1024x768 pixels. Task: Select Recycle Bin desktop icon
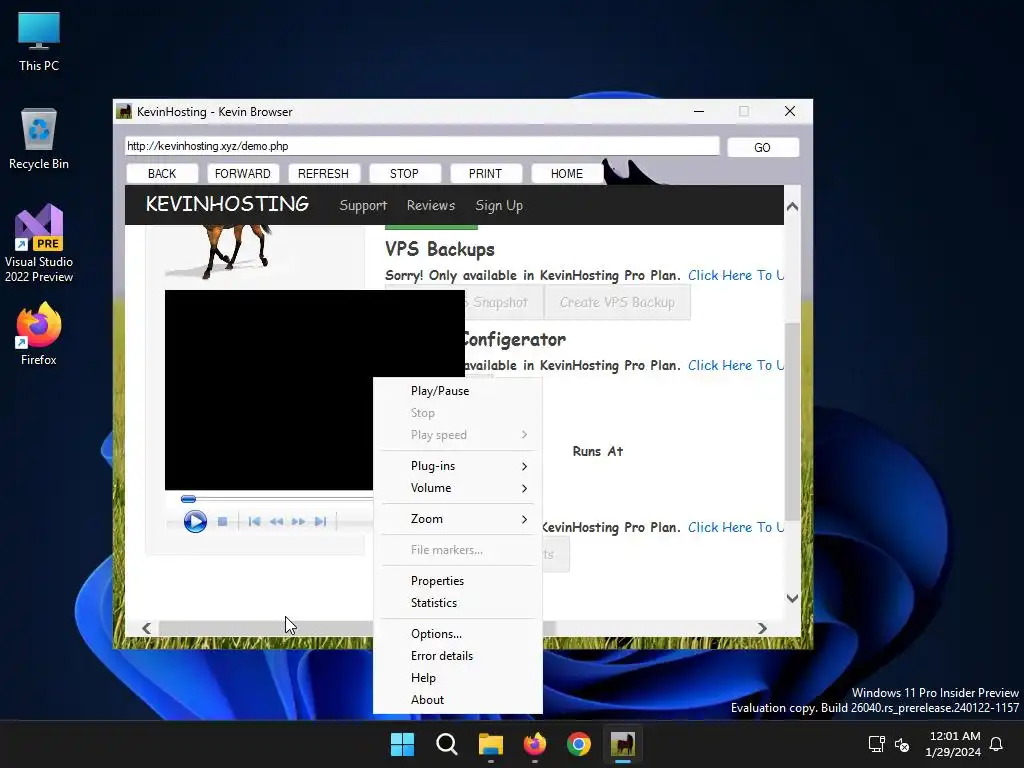(x=39, y=139)
